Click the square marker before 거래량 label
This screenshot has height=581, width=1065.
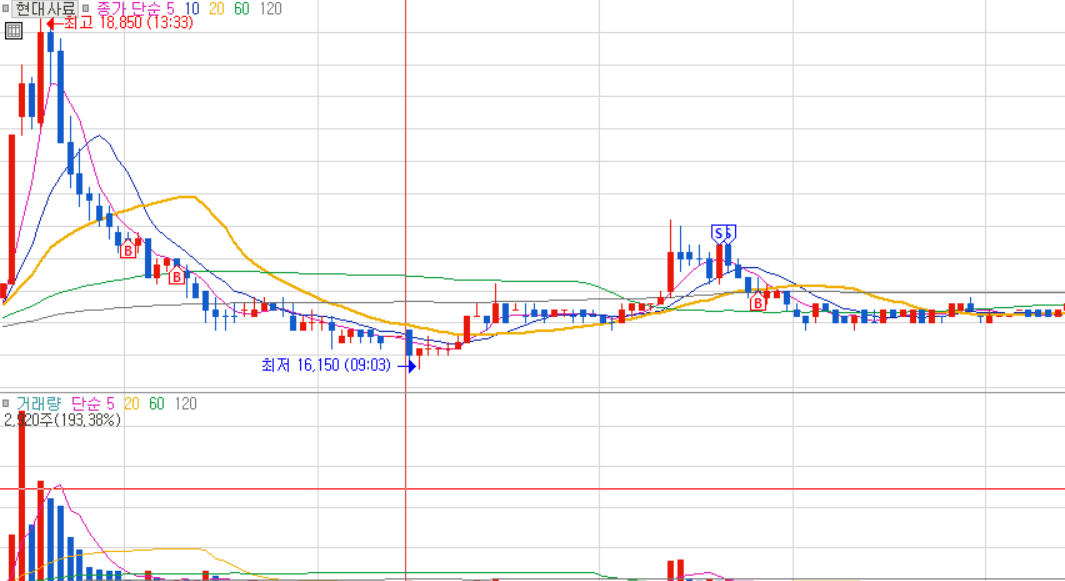click(x=5, y=404)
